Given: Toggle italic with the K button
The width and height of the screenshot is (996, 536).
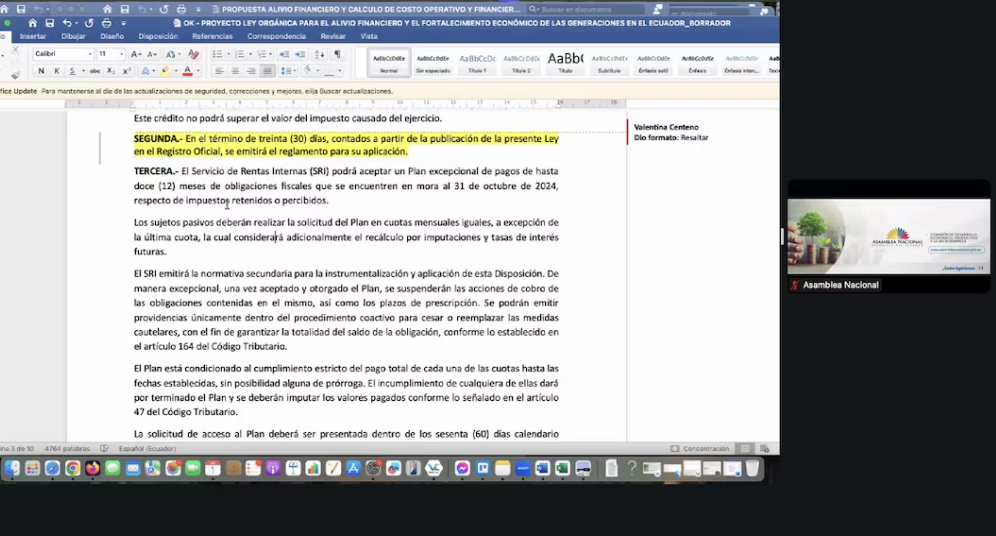Looking at the screenshot, I should pyautogui.click(x=56, y=71).
